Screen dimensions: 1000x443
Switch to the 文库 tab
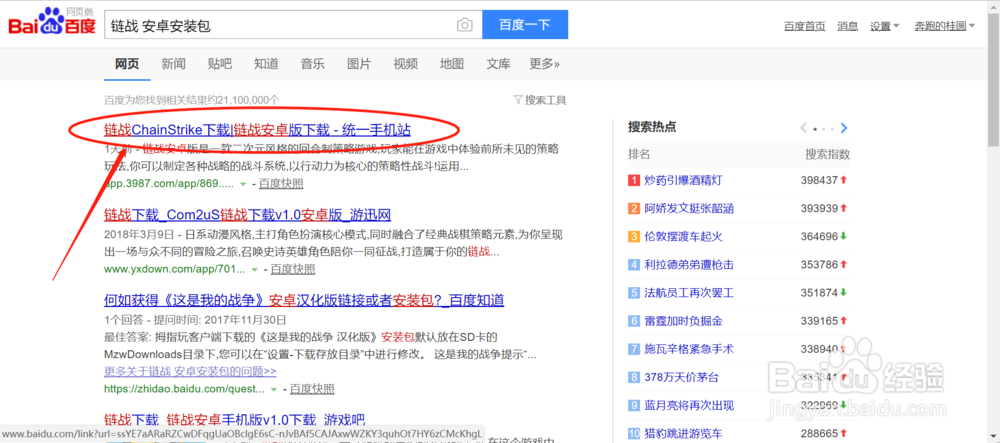[x=498, y=64]
